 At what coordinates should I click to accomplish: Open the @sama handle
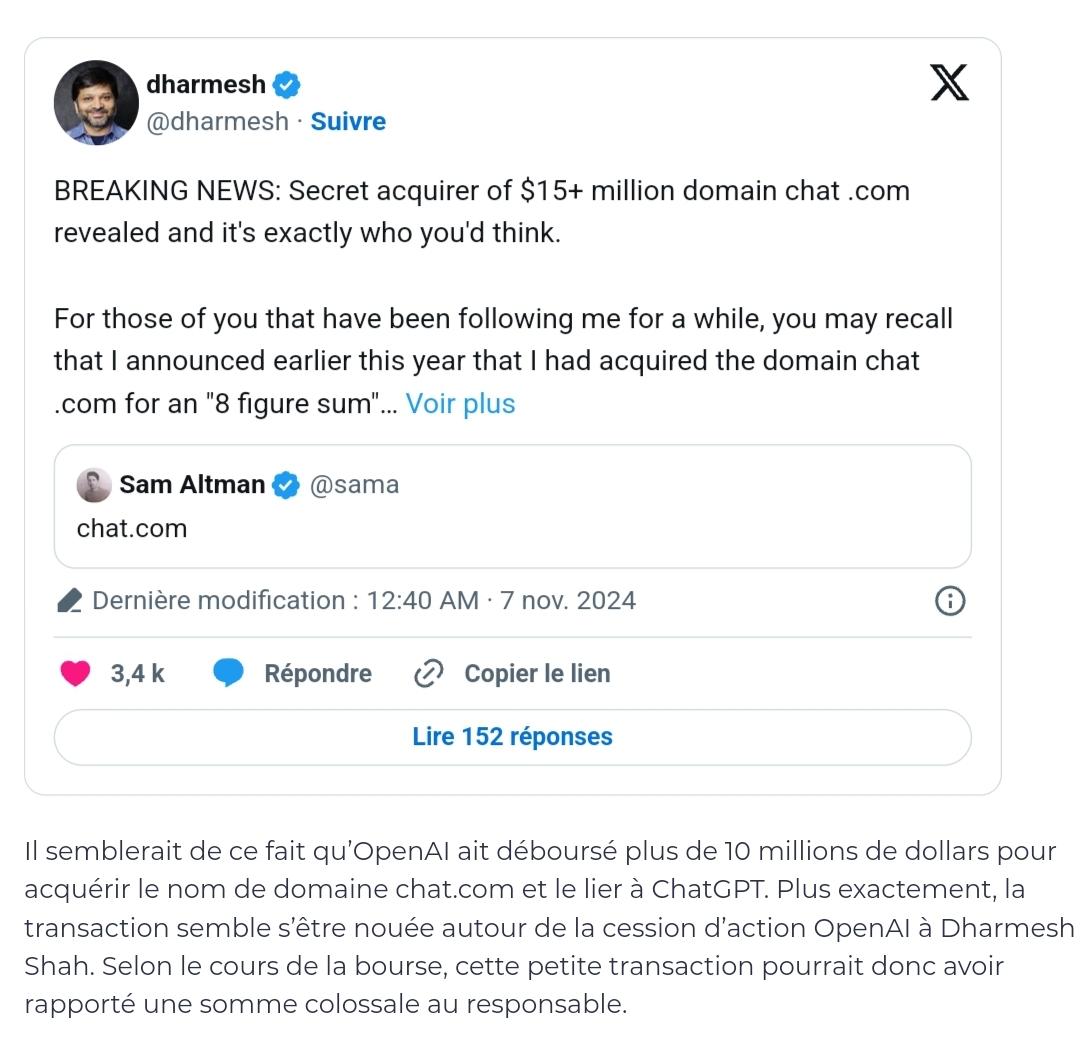pos(354,485)
